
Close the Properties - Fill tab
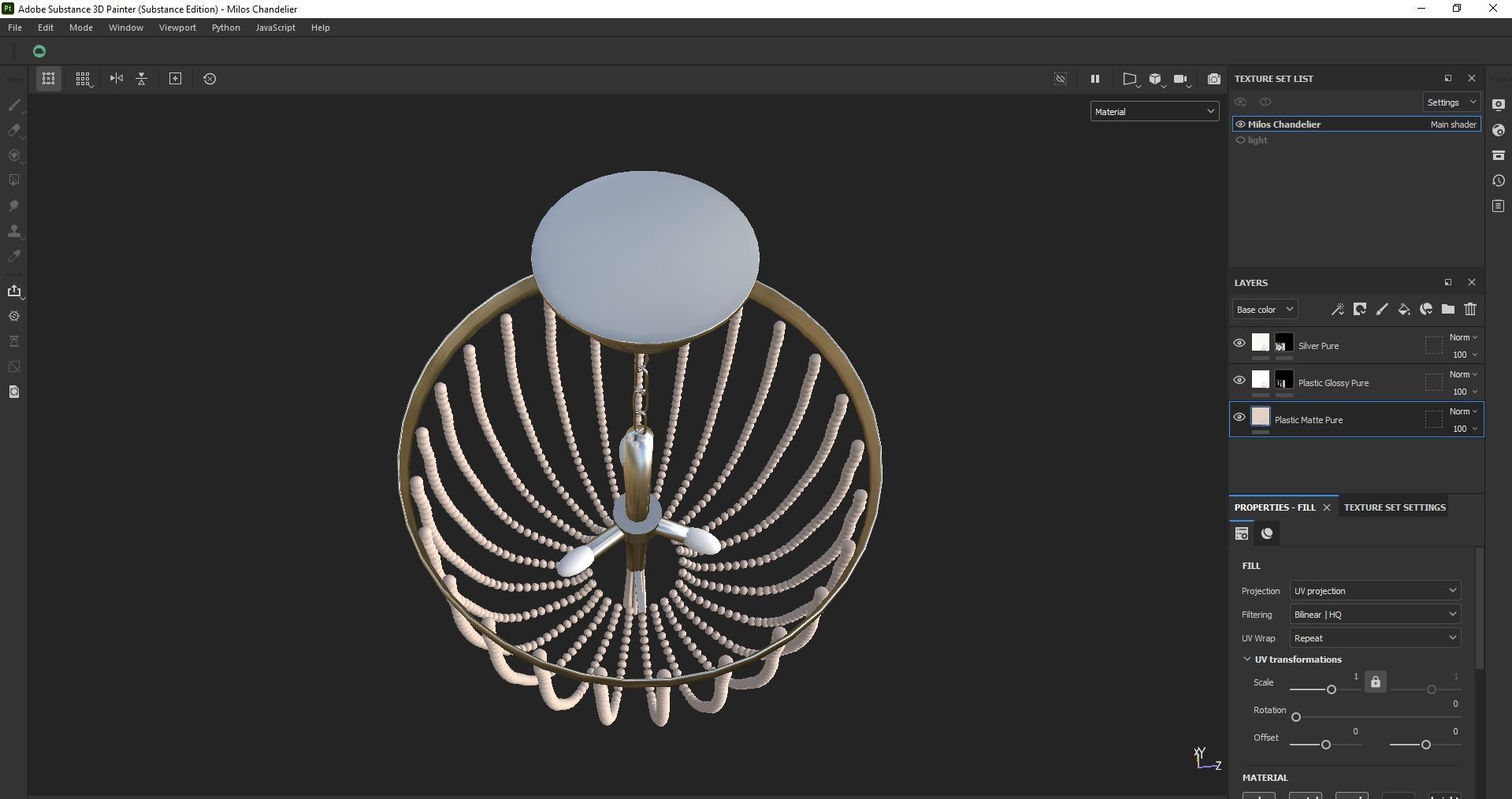click(x=1327, y=507)
